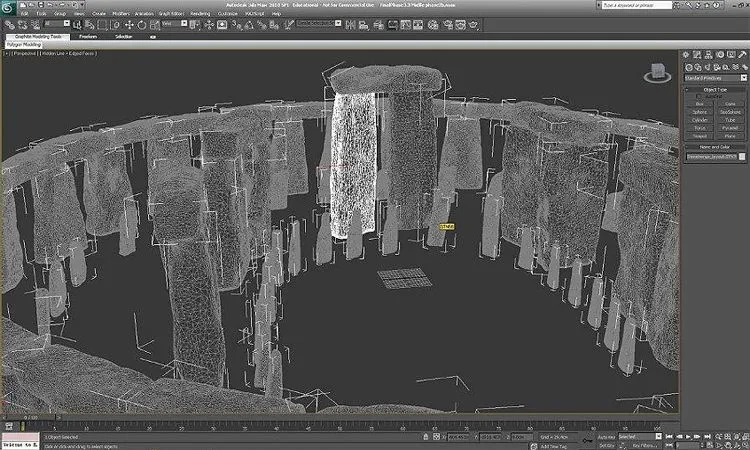The height and width of the screenshot is (450, 750).
Task: Collapse the Object Type rollout
Action: [715, 88]
